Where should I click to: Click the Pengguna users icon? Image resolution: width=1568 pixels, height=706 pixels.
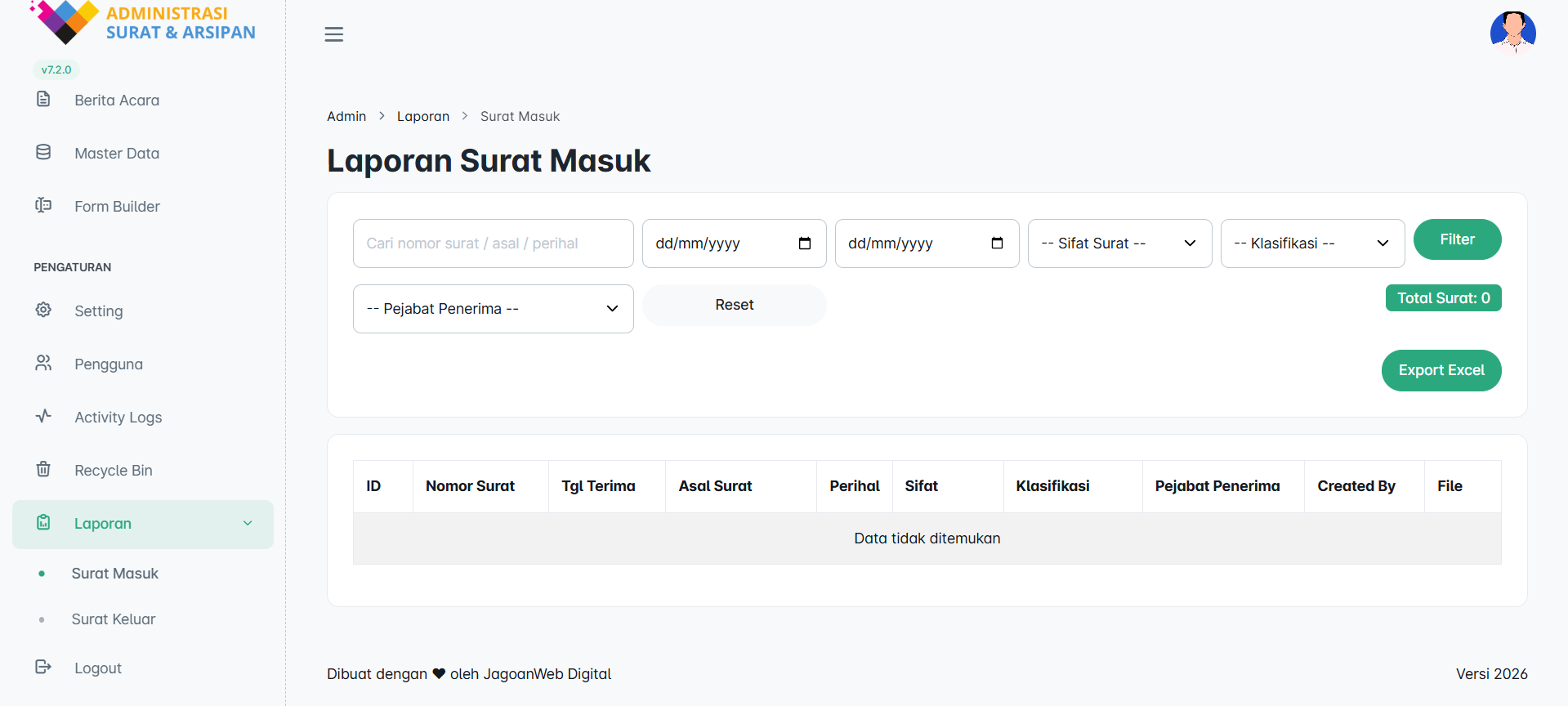43,364
